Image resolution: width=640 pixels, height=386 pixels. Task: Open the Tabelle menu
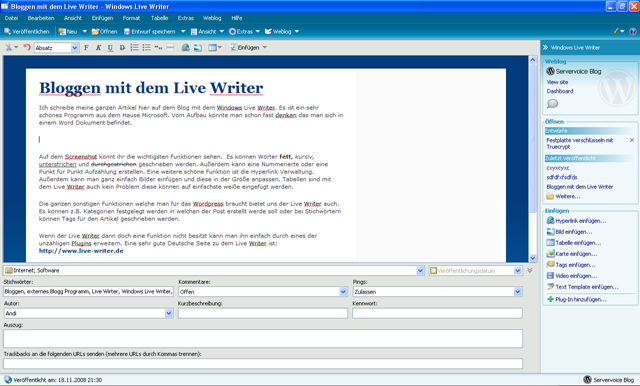click(159, 18)
